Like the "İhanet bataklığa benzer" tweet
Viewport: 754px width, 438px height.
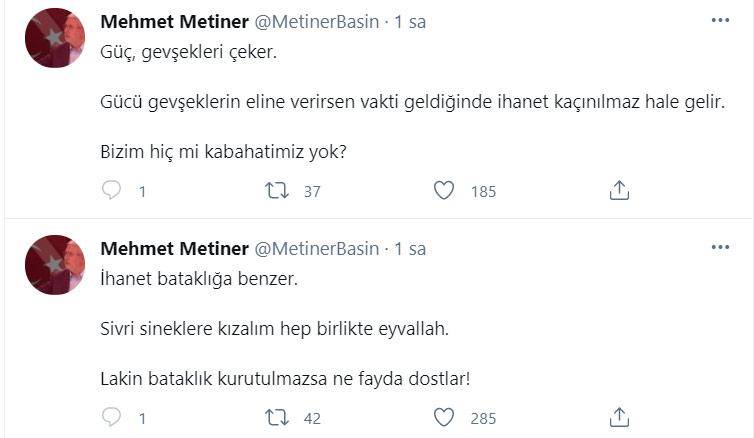[445, 417]
